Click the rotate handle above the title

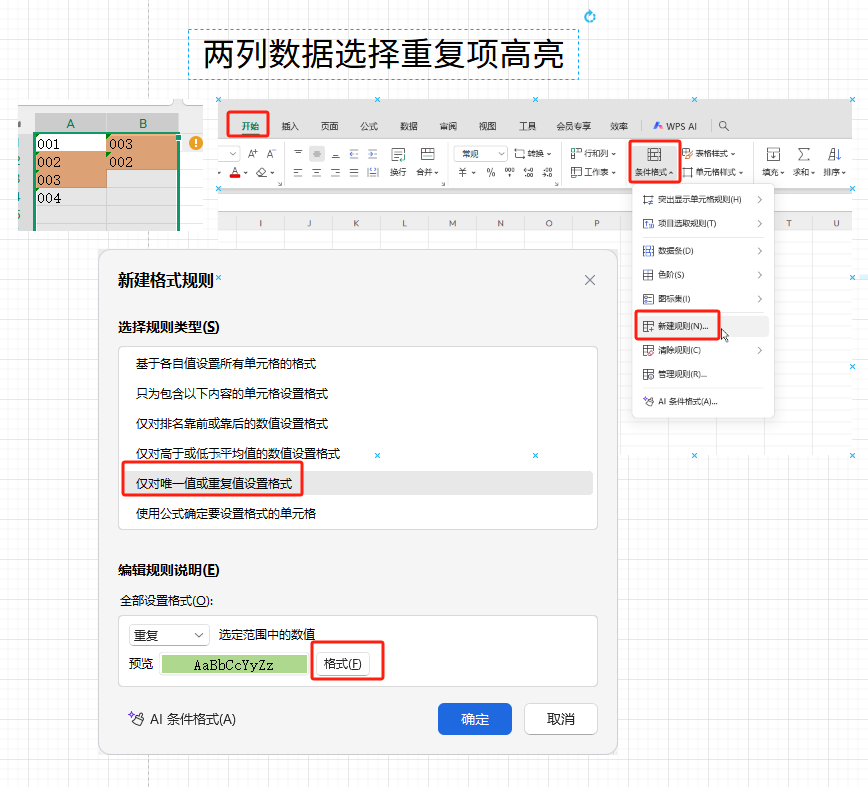(590, 17)
